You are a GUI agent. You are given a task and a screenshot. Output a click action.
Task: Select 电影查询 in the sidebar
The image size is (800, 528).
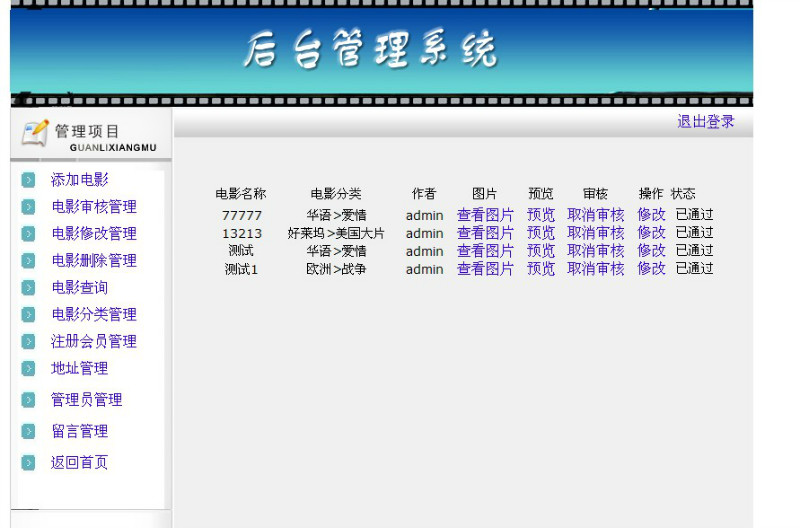[80, 288]
